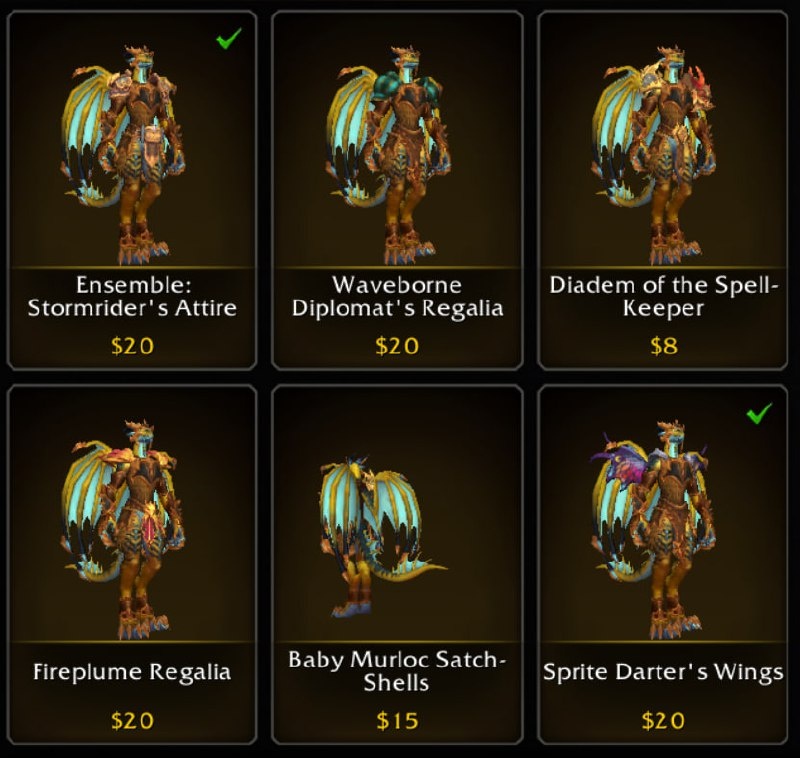Click the Baby Murloc Satch-Shells title
The width and height of the screenshot is (800, 758).
point(397,671)
